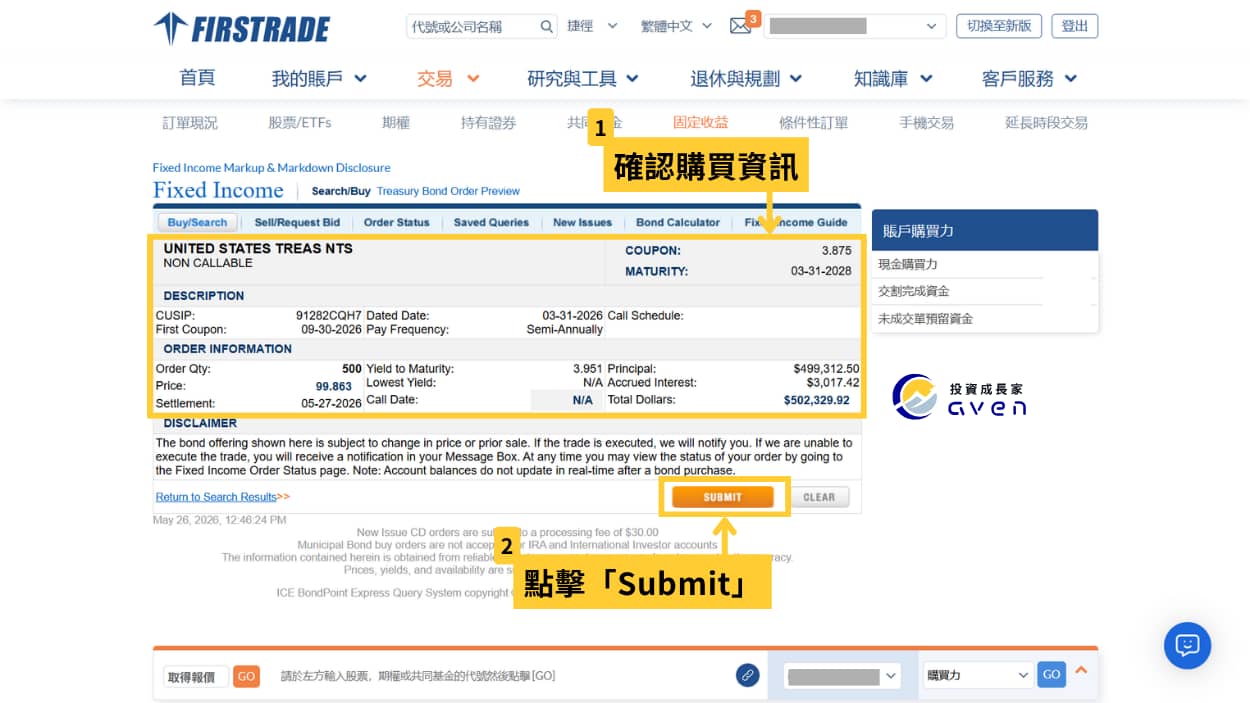The width and height of the screenshot is (1250, 703).
Task: Click the coupon value 3.875
Action: click(836, 250)
